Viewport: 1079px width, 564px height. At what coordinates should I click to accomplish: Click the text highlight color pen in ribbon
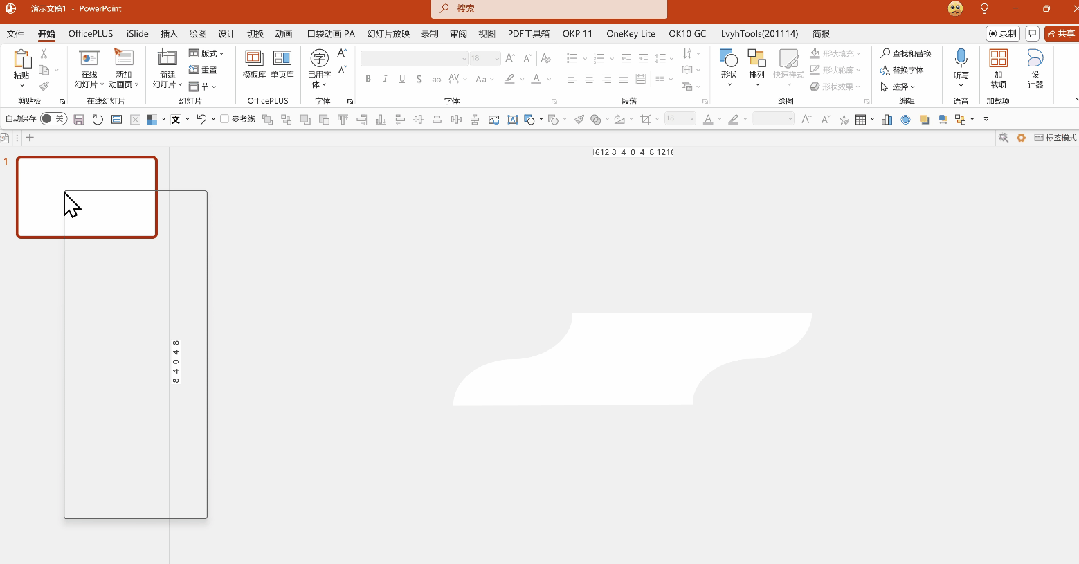[x=510, y=79]
